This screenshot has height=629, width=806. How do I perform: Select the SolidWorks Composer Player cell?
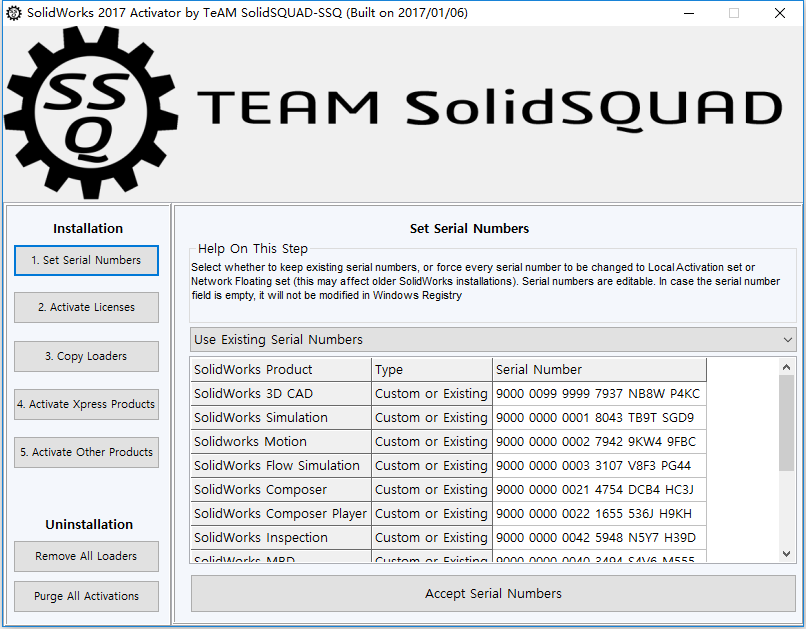click(281, 513)
